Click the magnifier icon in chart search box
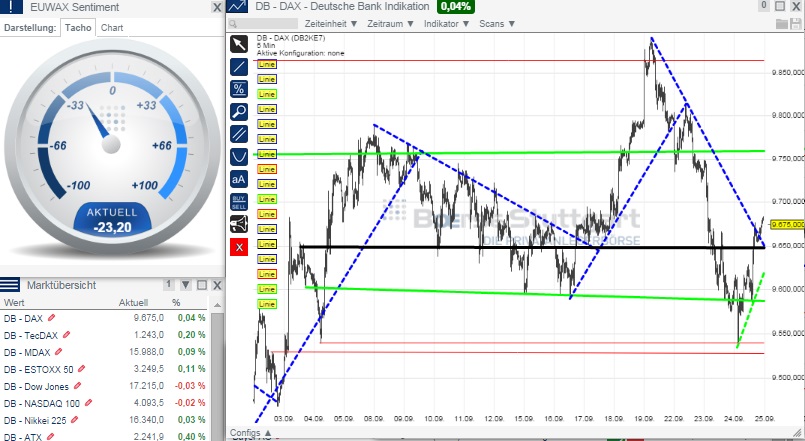 coord(233,24)
